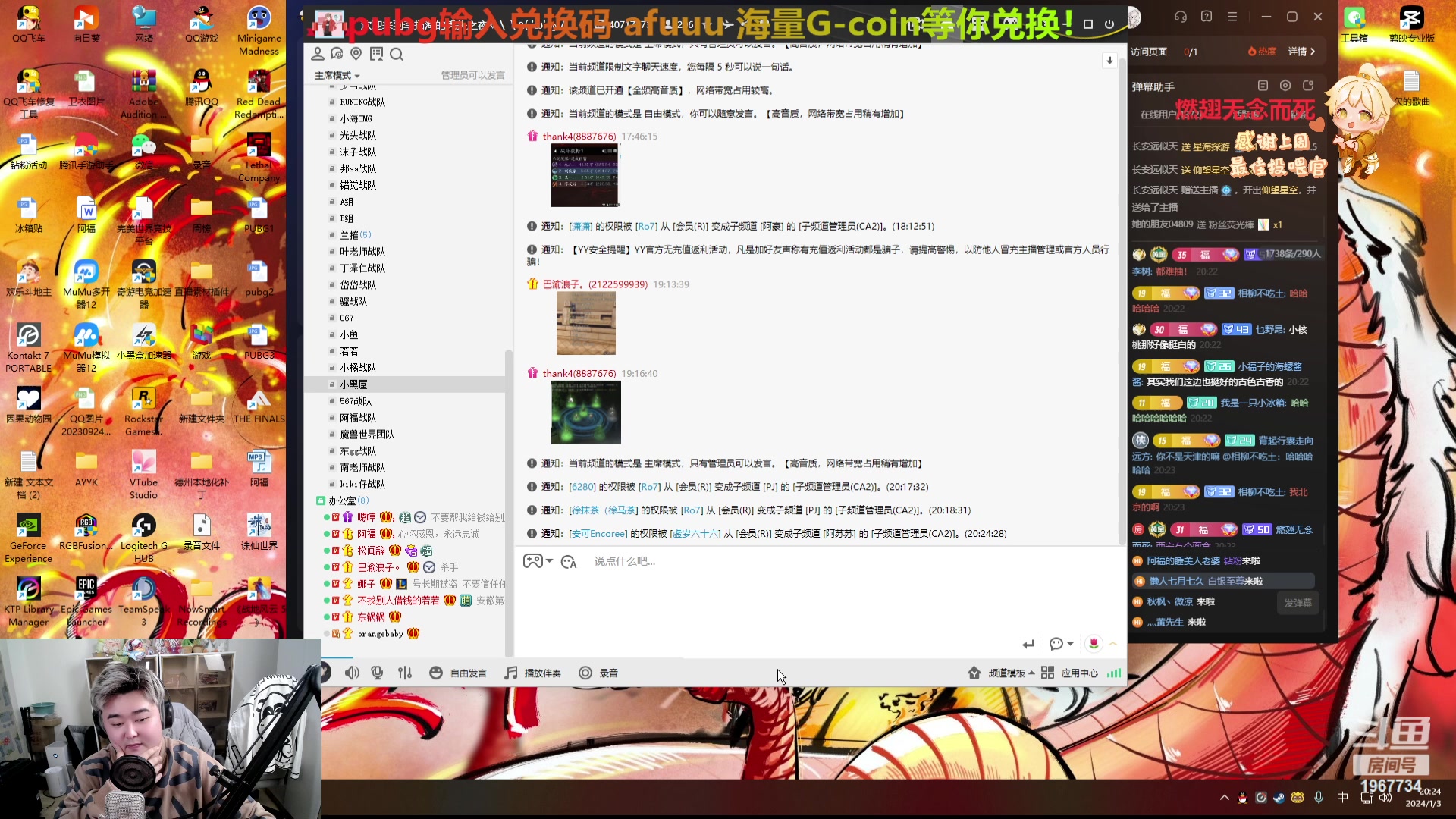1456x819 pixels.
Task: Open the channel notice board icon
Action: point(376,54)
